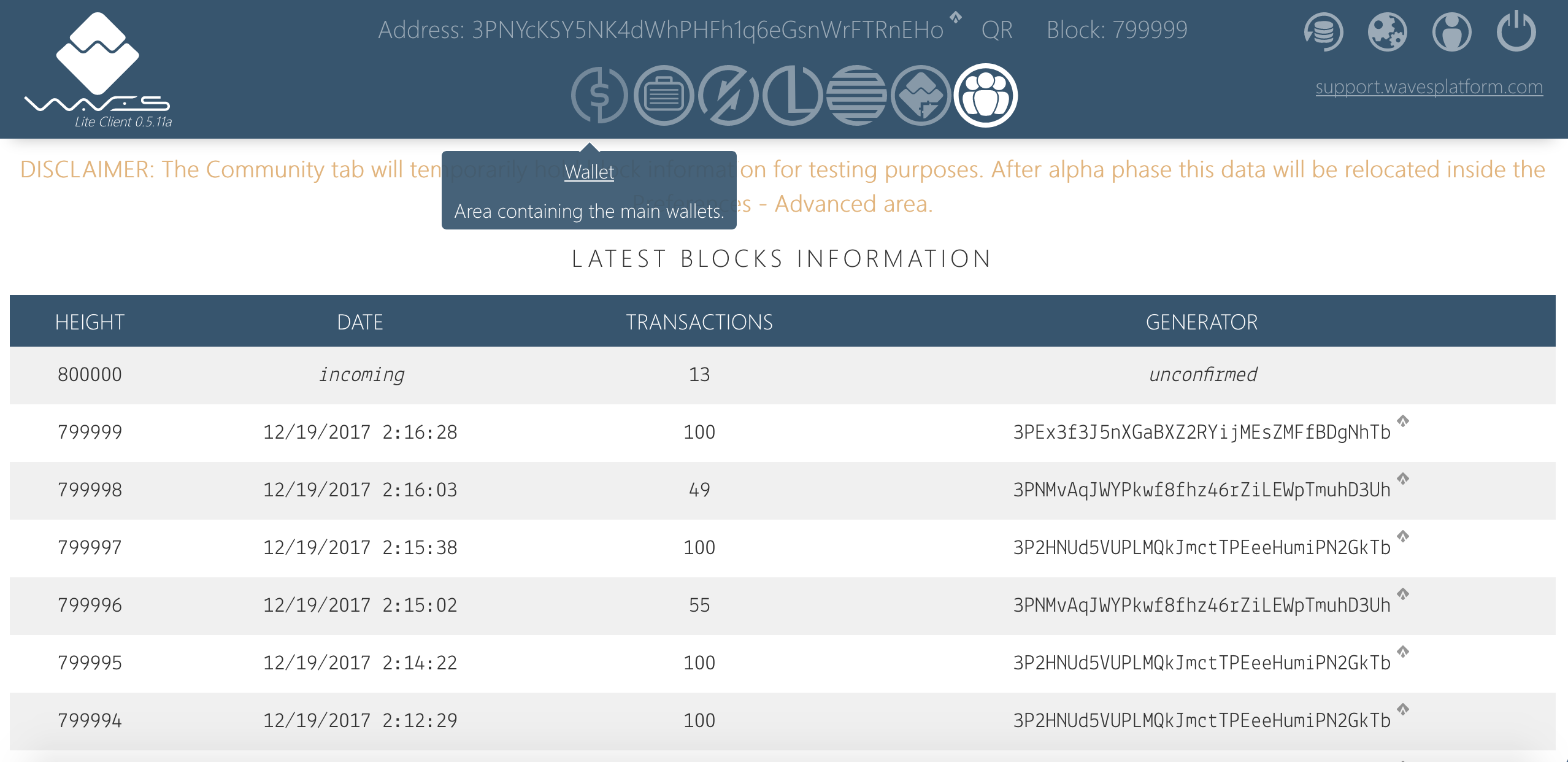Open the Token Creation waves icon tab
Screen dimensions: 1568x762
click(921, 96)
